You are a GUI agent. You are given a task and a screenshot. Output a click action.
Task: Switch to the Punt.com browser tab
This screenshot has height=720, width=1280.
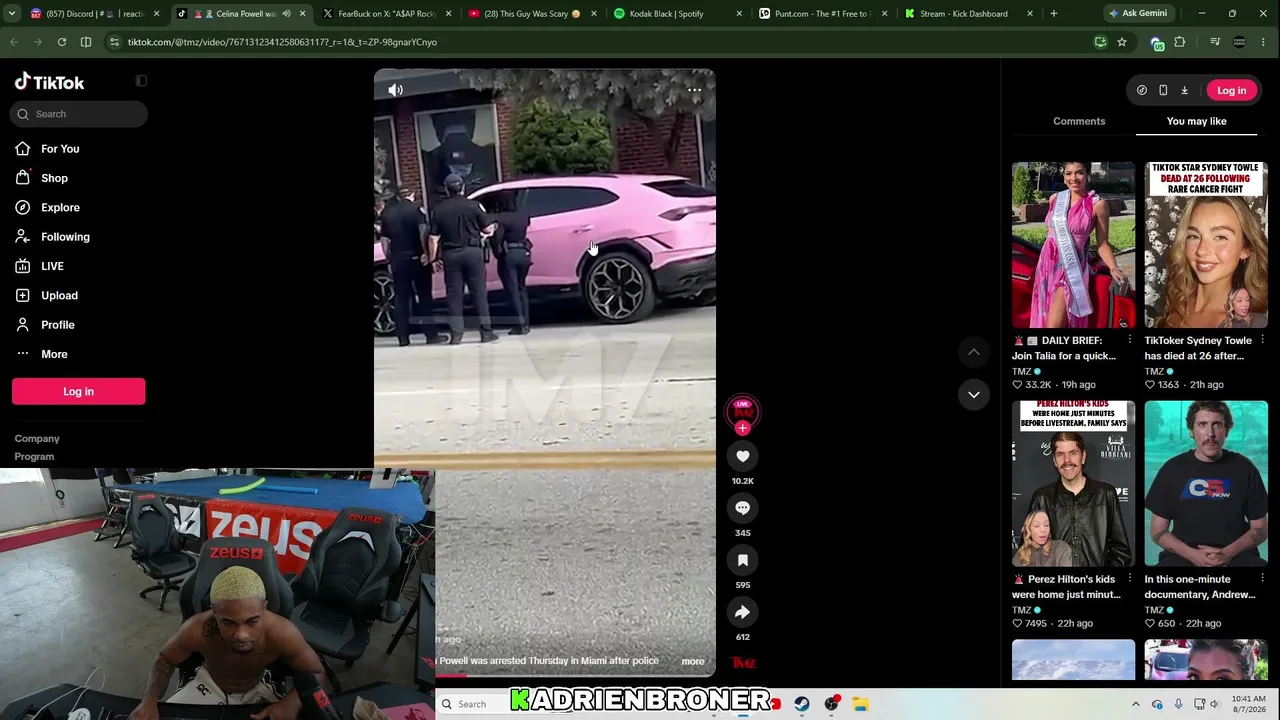[x=822, y=14]
